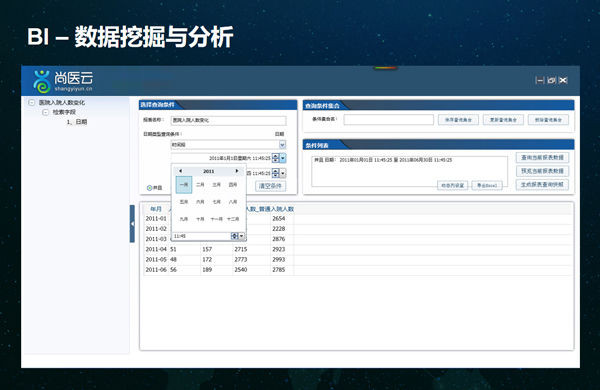The height and width of the screenshot is (390, 600).
Task: Select 六月 in the month picker
Action: click(x=200, y=202)
